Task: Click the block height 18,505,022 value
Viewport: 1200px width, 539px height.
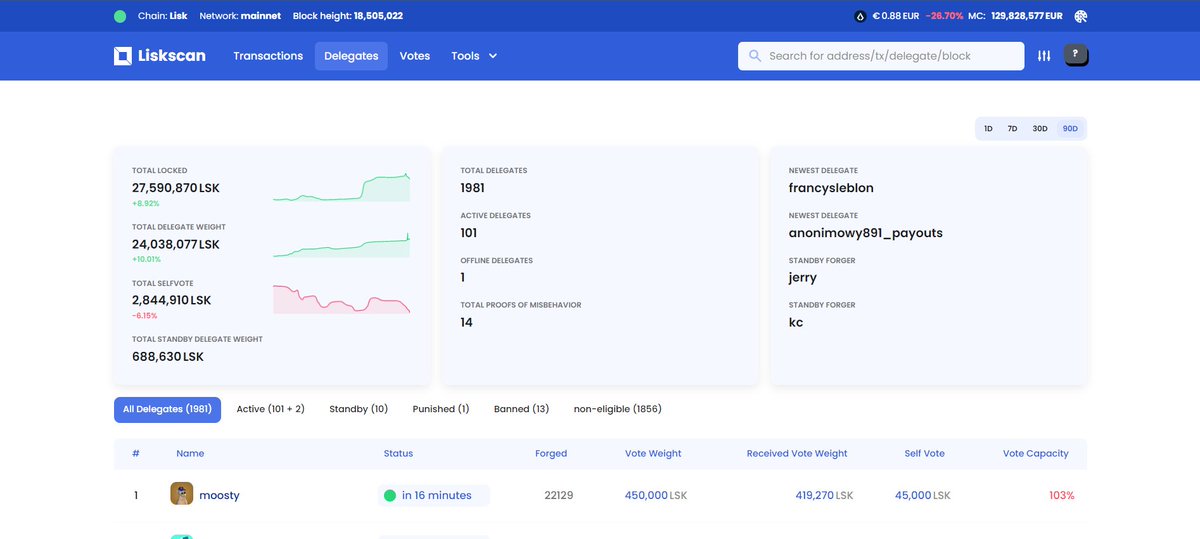Action: click(378, 16)
